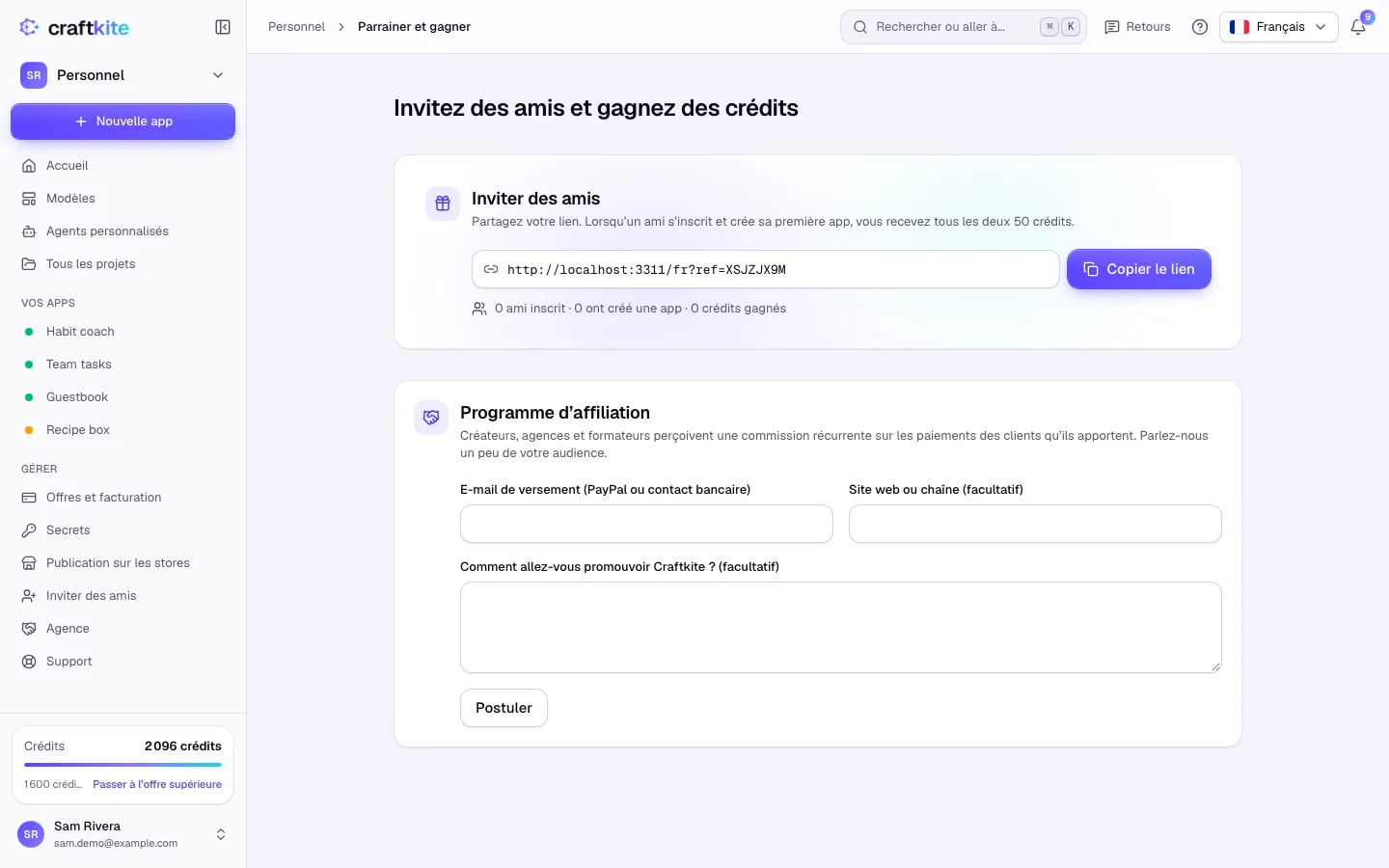Click Copier le lien button
This screenshot has height=868, width=1389.
(1139, 269)
